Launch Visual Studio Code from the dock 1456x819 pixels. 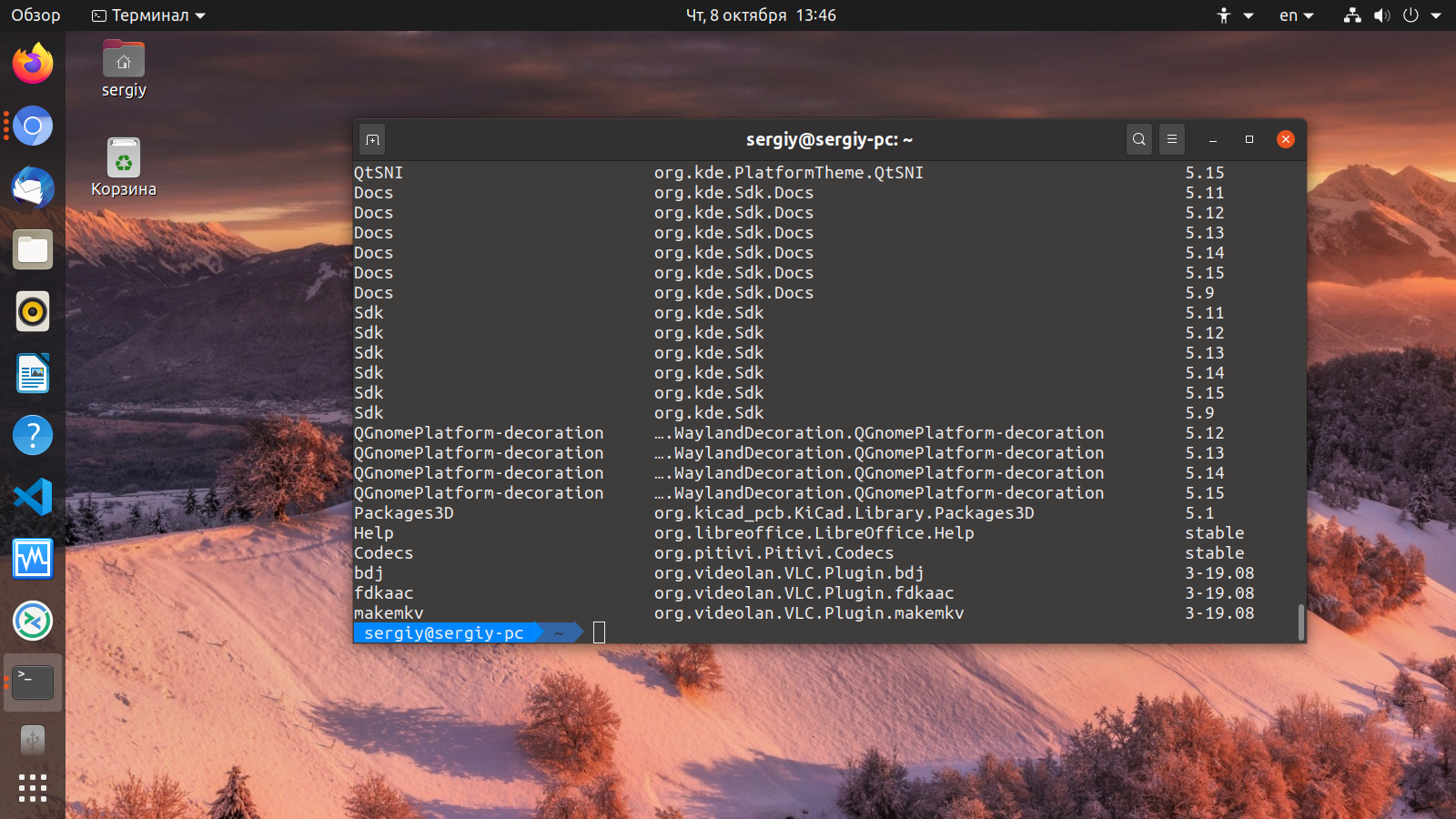[33, 497]
